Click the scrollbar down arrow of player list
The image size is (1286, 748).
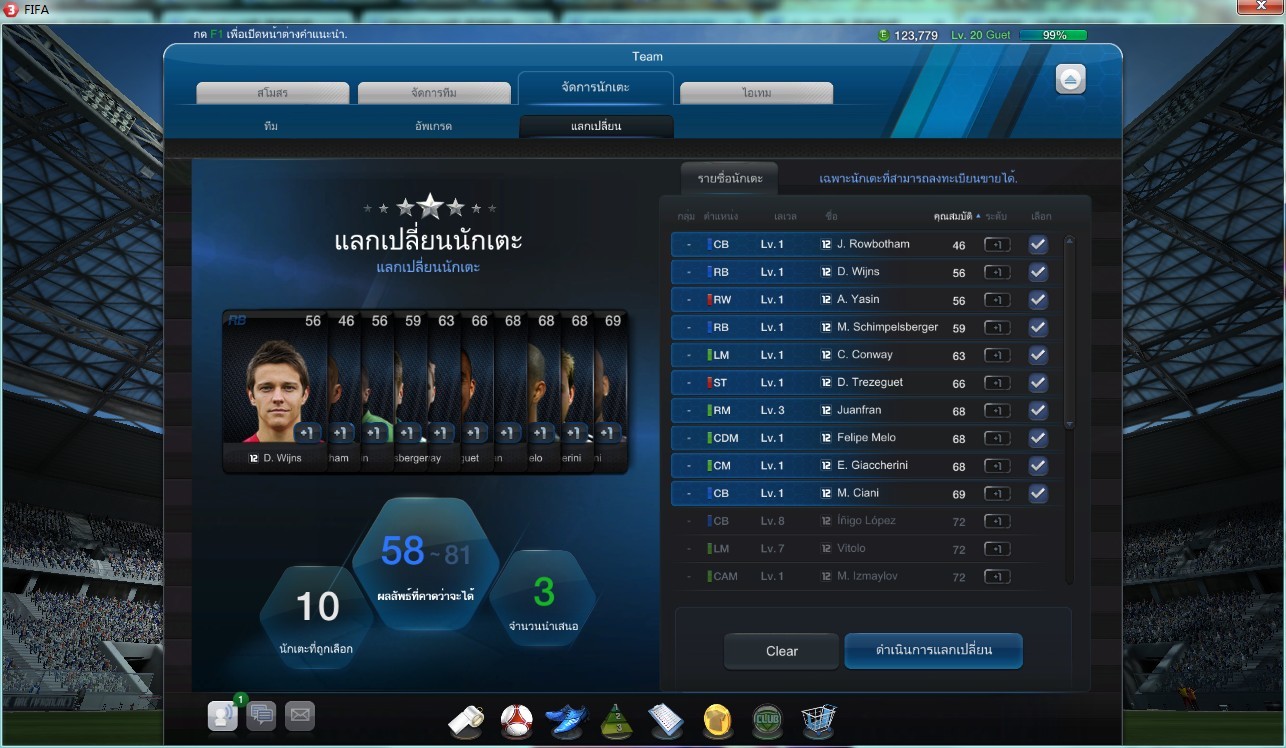pyautogui.click(x=1069, y=425)
